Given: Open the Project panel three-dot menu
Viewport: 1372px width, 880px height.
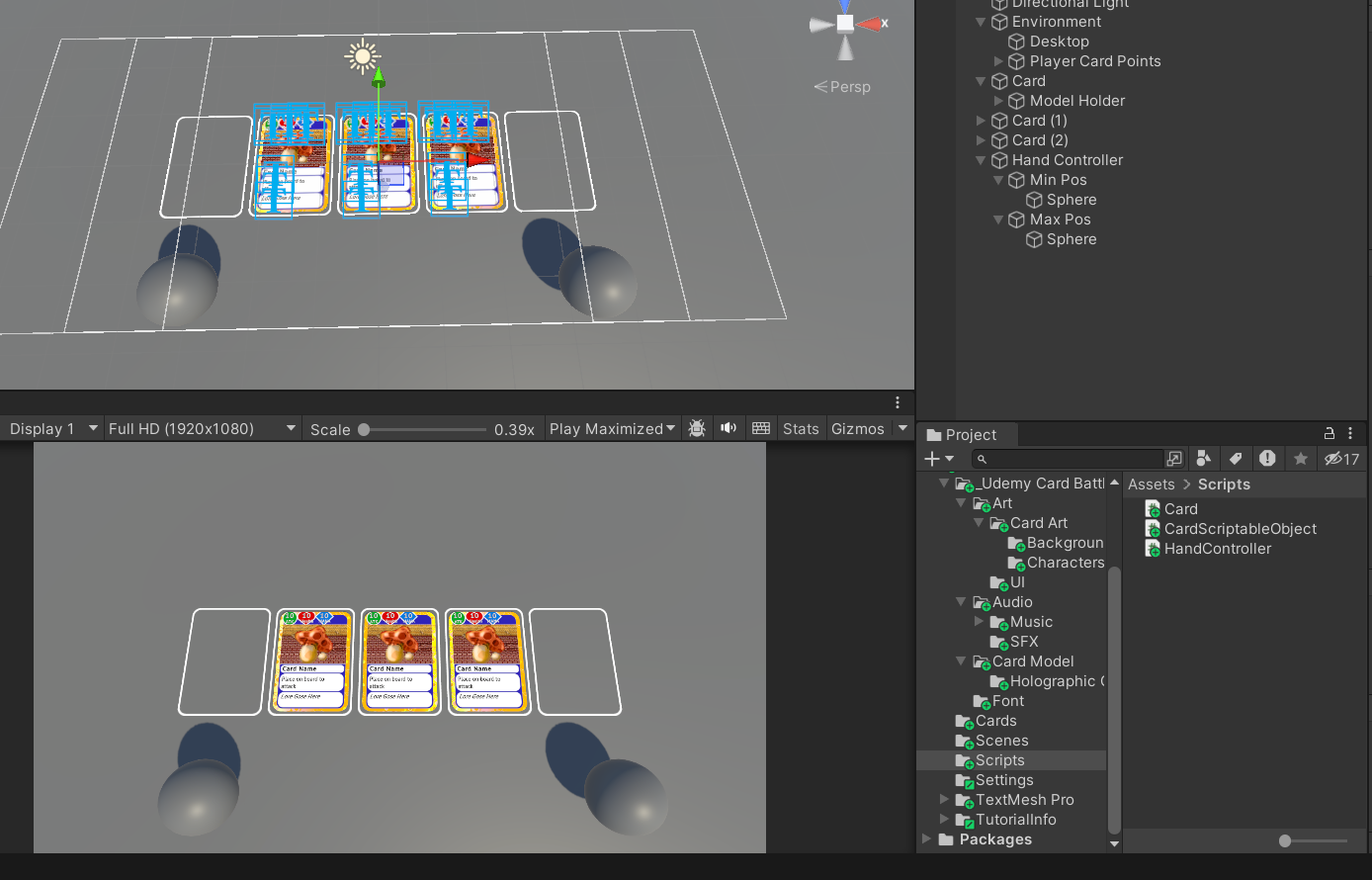Looking at the screenshot, I should tap(1351, 433).
